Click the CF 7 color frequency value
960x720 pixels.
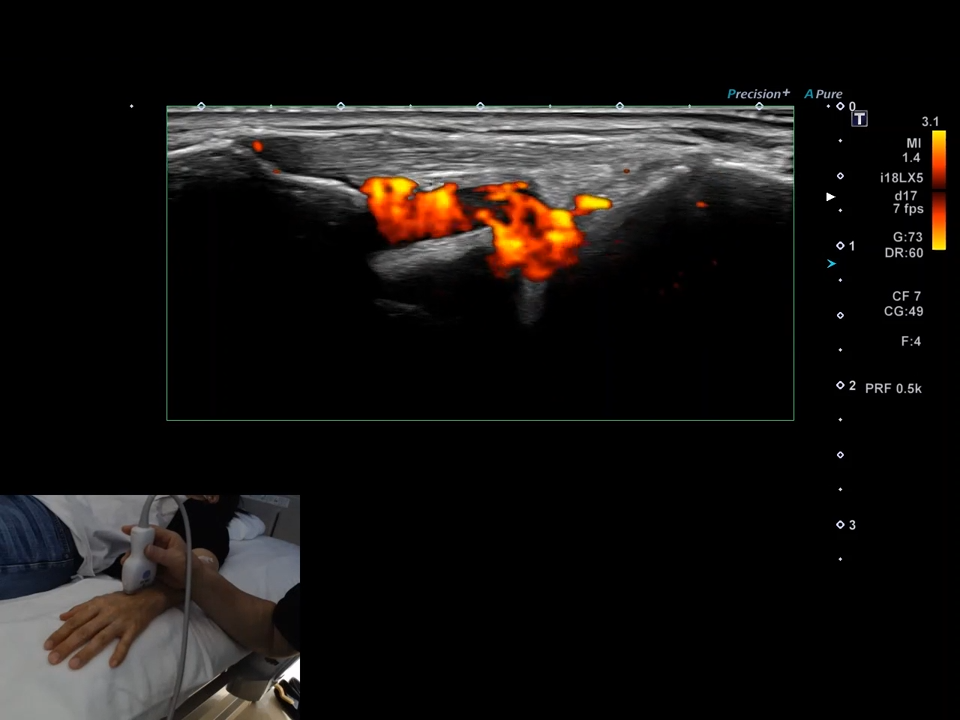907,296
